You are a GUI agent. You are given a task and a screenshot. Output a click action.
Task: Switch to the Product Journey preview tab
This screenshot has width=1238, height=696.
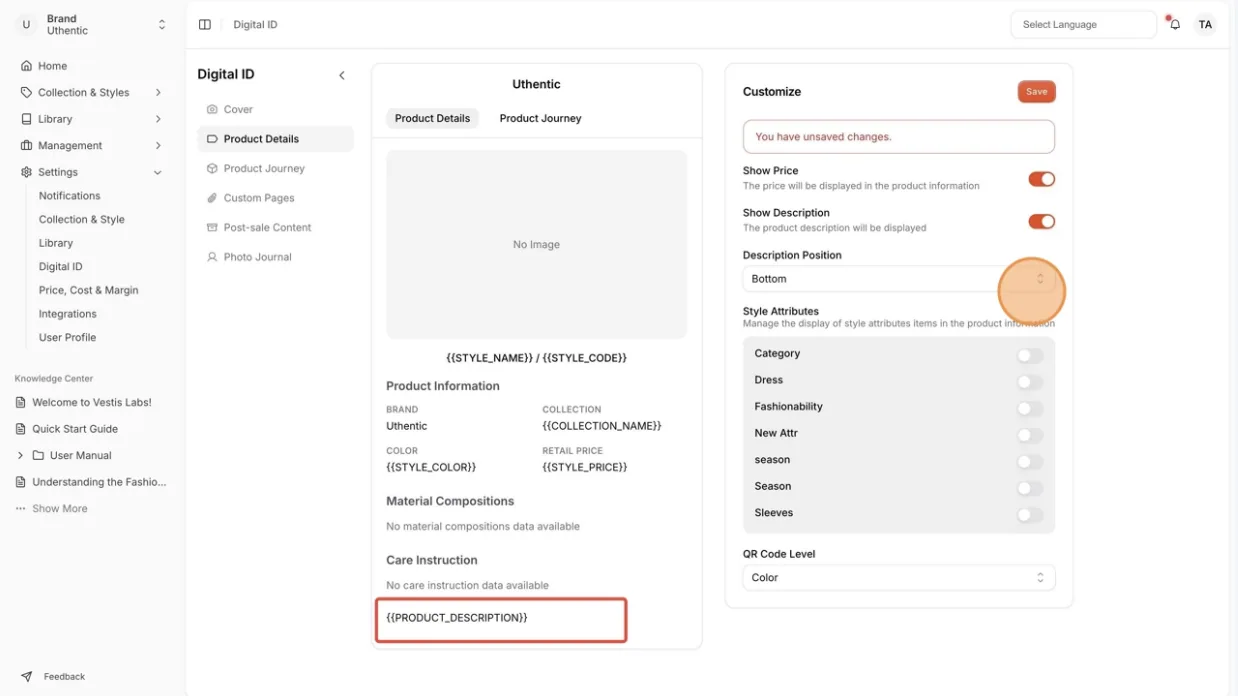(x=540, y=118)
